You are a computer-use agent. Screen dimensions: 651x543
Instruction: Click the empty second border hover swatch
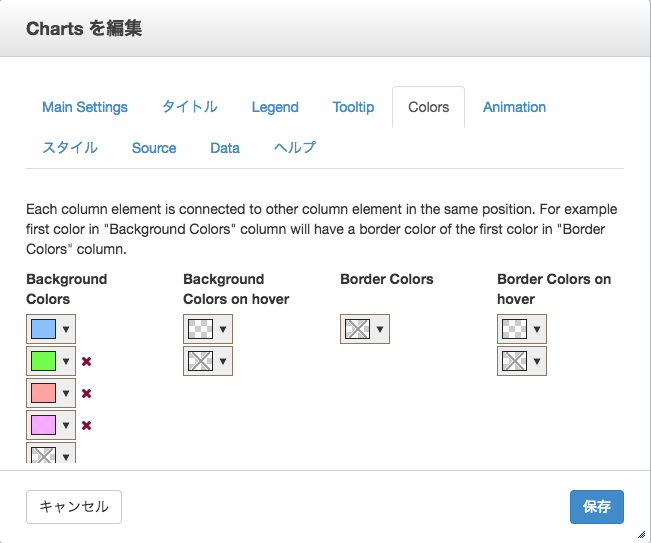514,361
